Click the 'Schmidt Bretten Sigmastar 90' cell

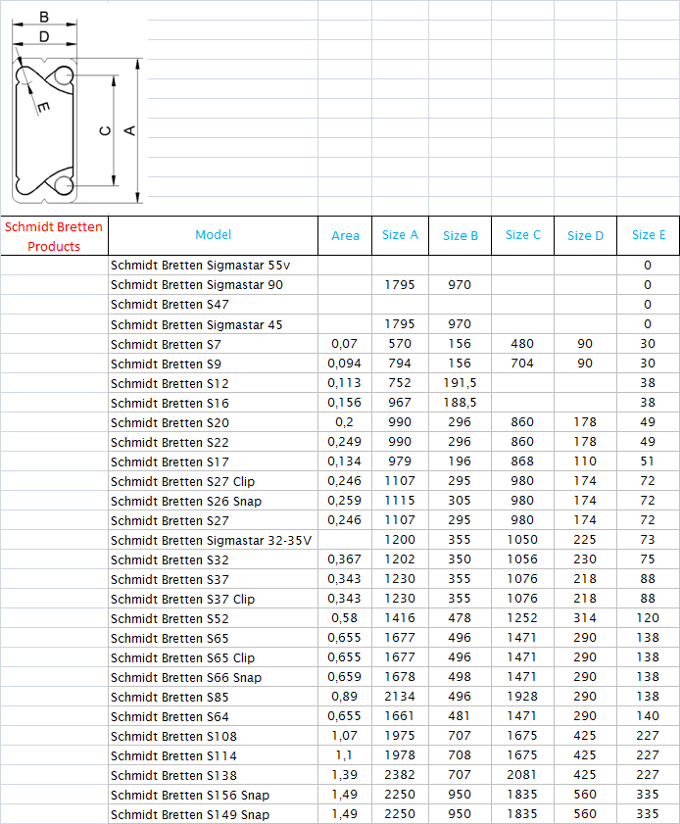tap(213, 285)
